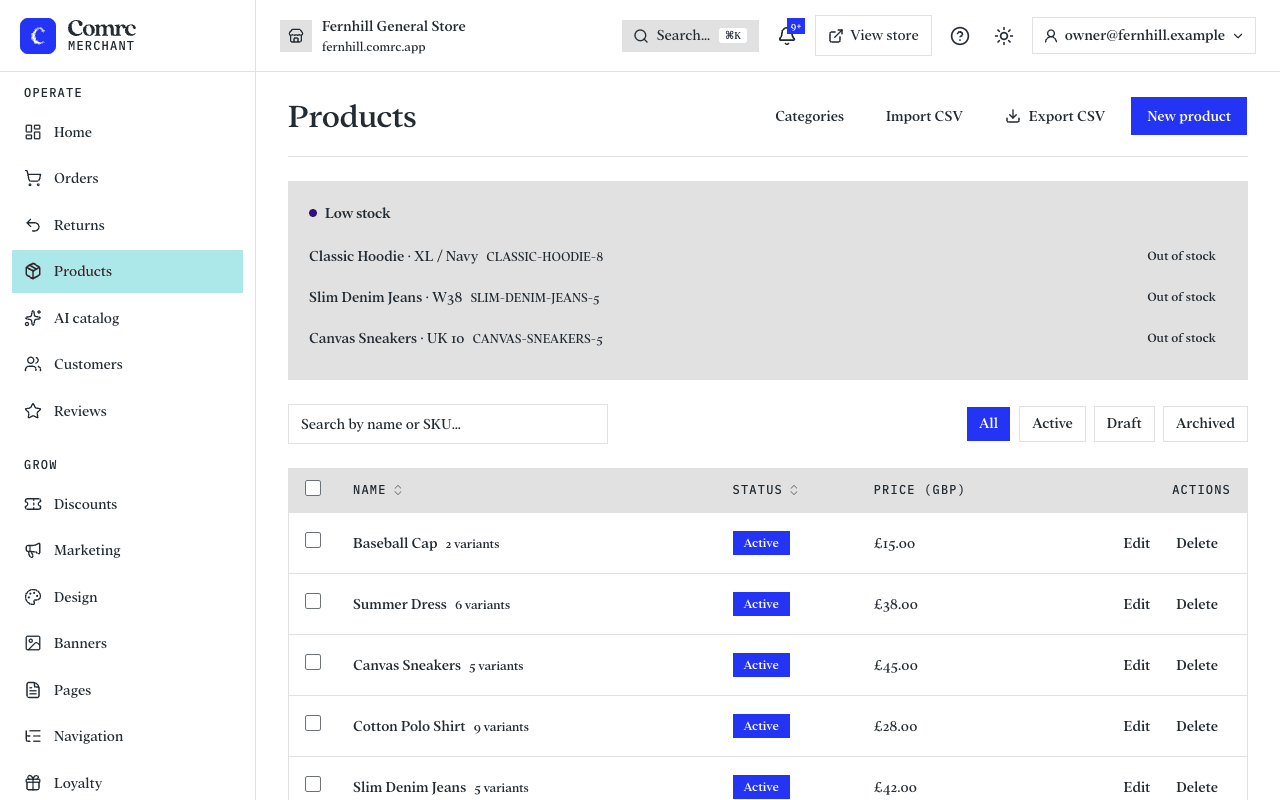Edit the Baseball Cap product
1280x800 pixels.
(1136, 543)
